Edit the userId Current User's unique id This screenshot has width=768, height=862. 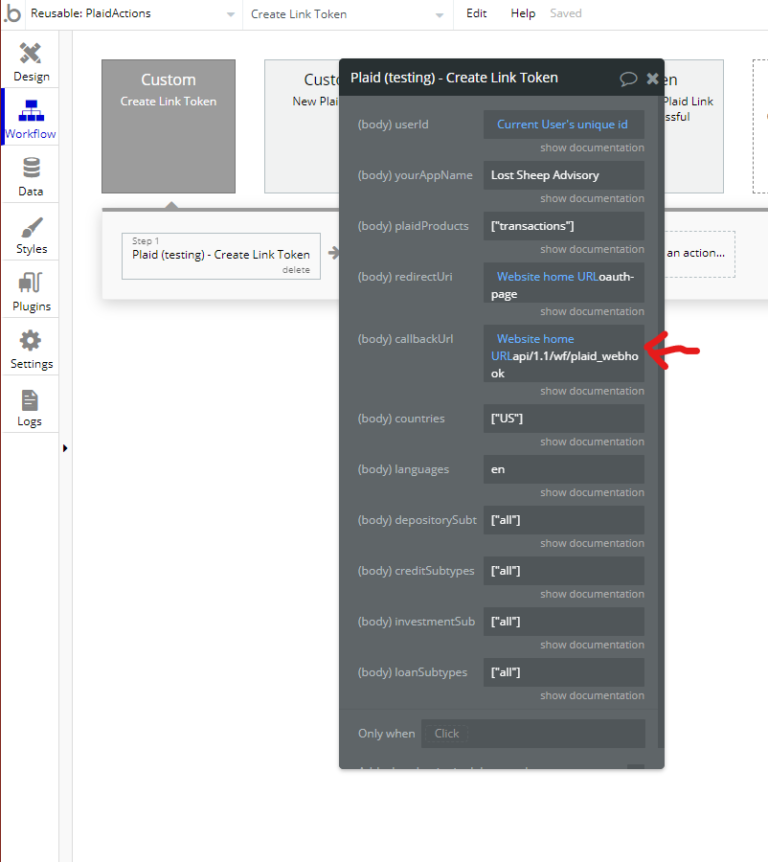click(x=563, y=125)
